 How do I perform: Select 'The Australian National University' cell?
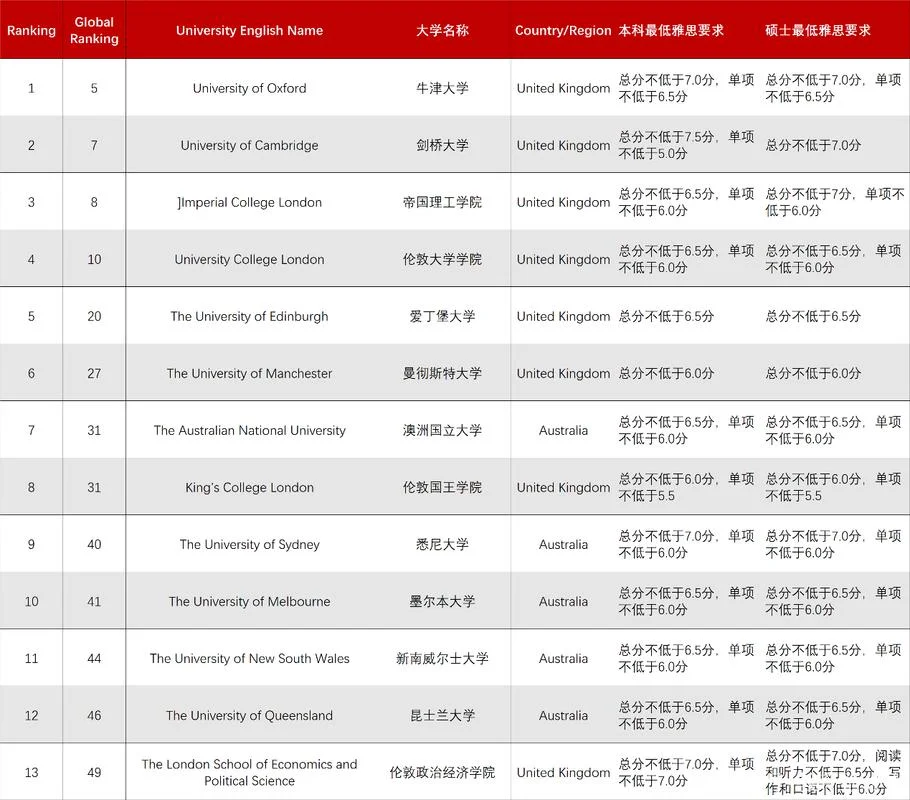(x=250, y=430)
